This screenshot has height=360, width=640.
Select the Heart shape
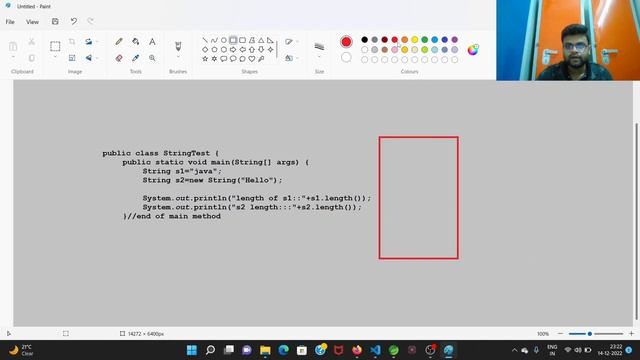click(252, 59)
